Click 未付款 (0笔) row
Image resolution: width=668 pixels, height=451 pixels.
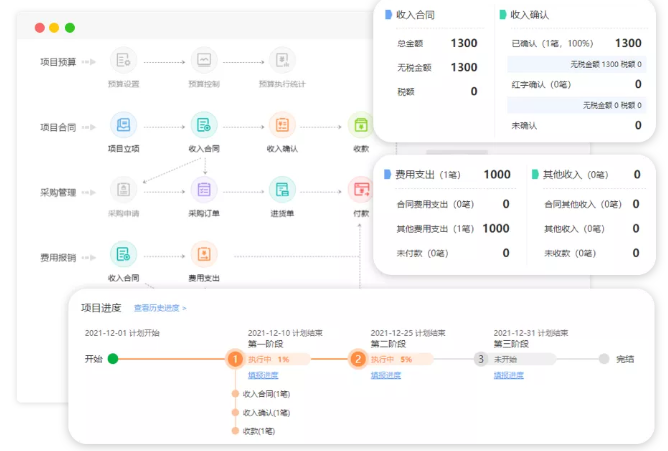coord(453,253)
